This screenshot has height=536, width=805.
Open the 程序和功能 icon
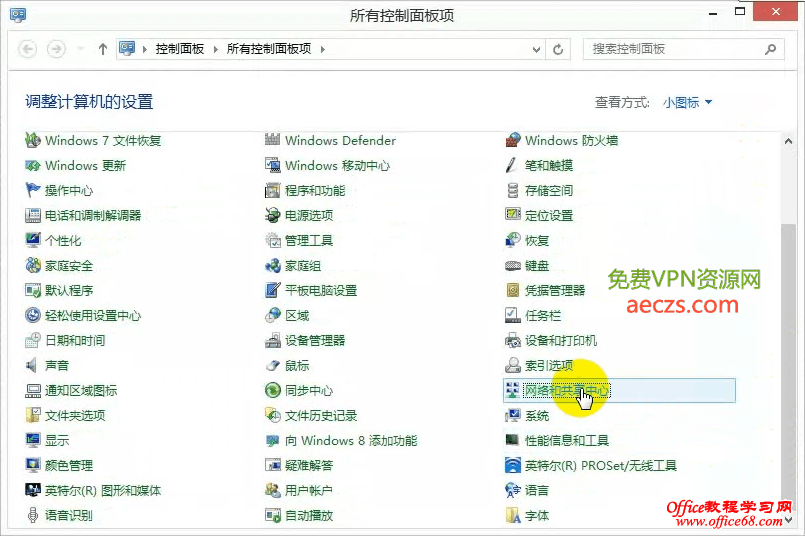(273, 190)
